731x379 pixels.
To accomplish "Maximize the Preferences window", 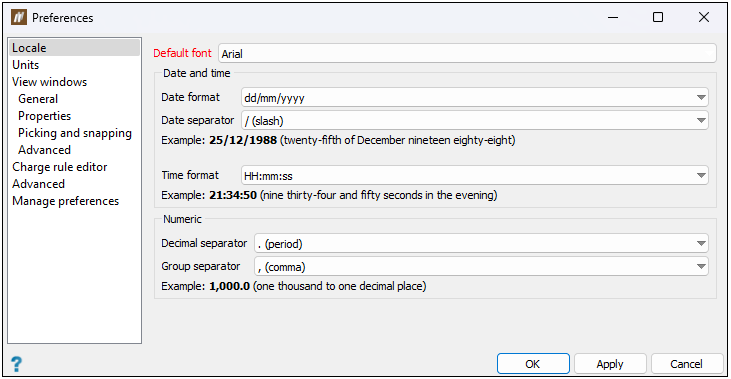I will (658, 17).
